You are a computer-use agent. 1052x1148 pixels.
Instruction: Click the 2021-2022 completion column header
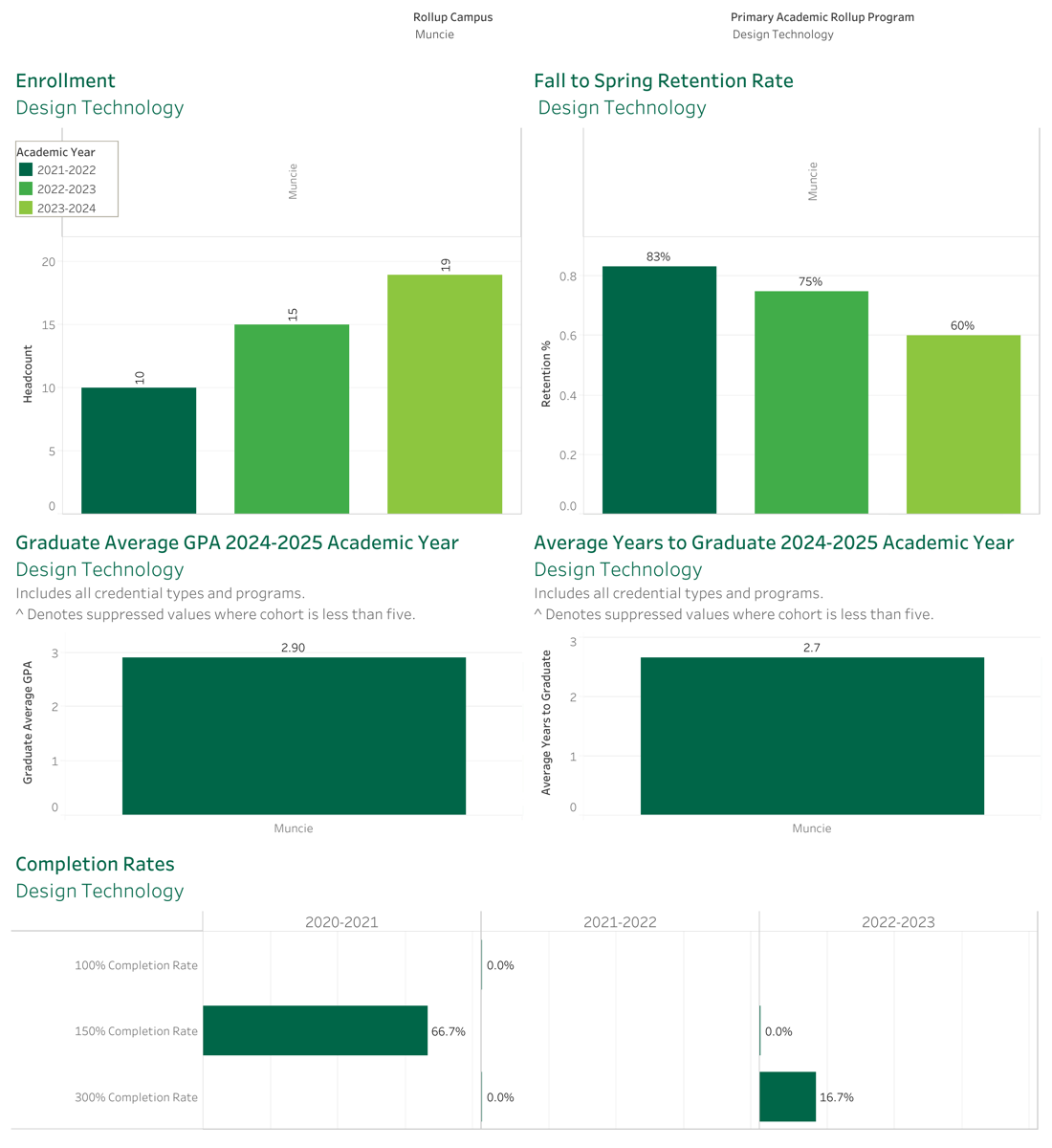click(620, 922)
